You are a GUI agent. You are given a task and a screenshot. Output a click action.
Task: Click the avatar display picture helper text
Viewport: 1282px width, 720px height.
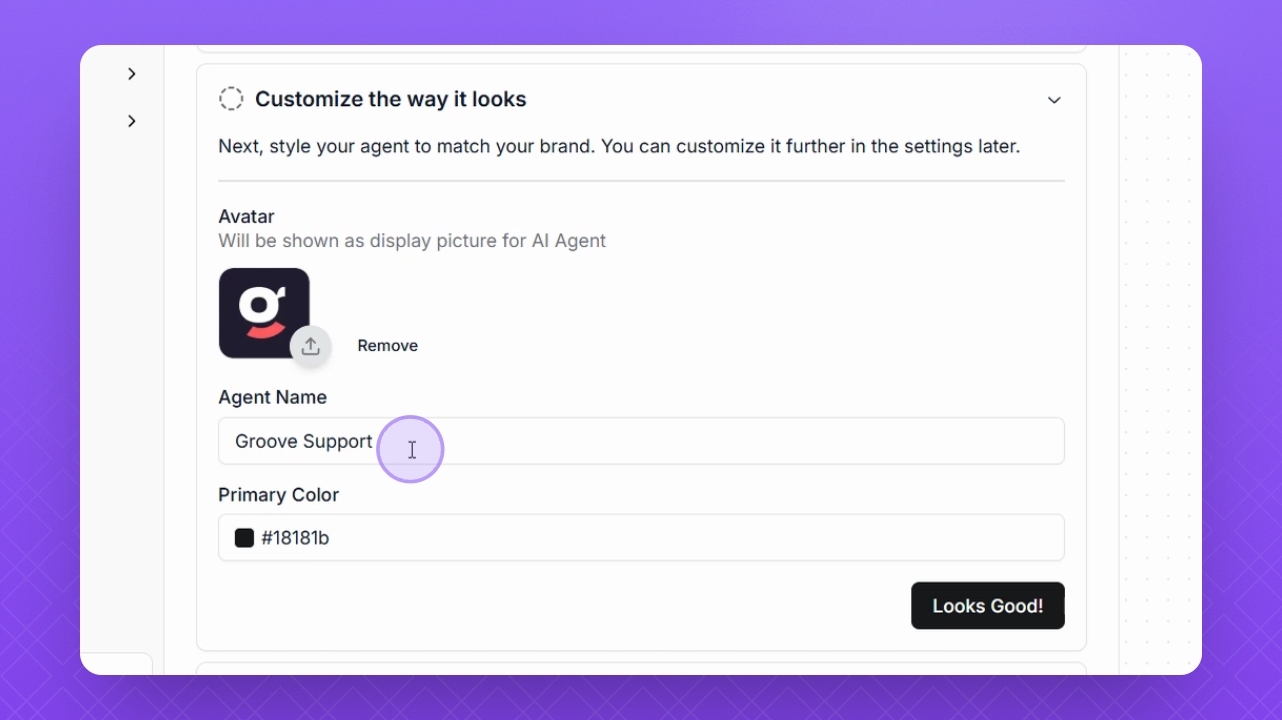[x=411, y=241]
